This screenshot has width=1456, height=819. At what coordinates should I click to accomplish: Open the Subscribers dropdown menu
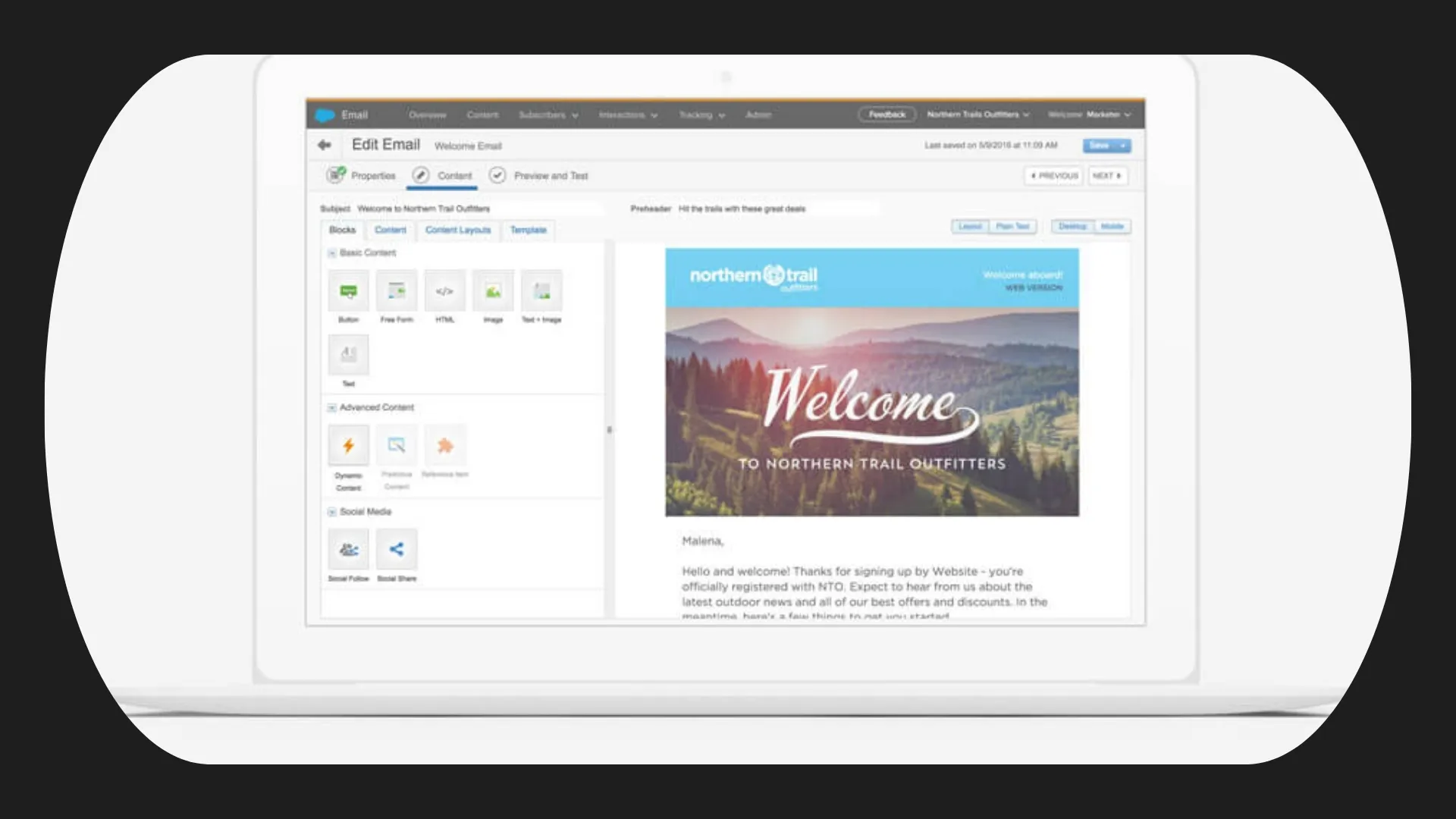click(548, 115)
